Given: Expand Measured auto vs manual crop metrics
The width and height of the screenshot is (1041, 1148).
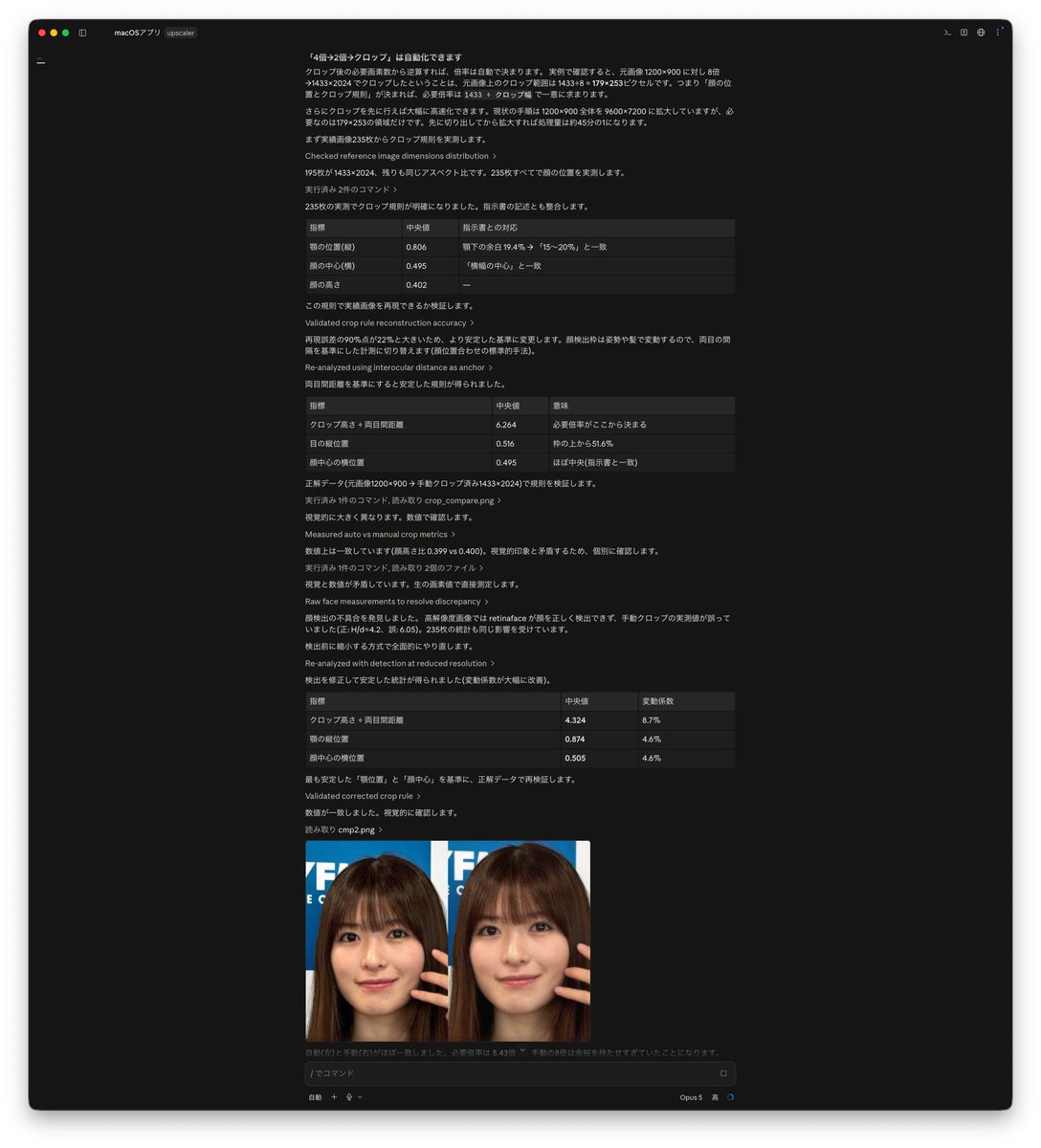Looking at the screenshot, I should pyautogui.click(x=380, y=535).
